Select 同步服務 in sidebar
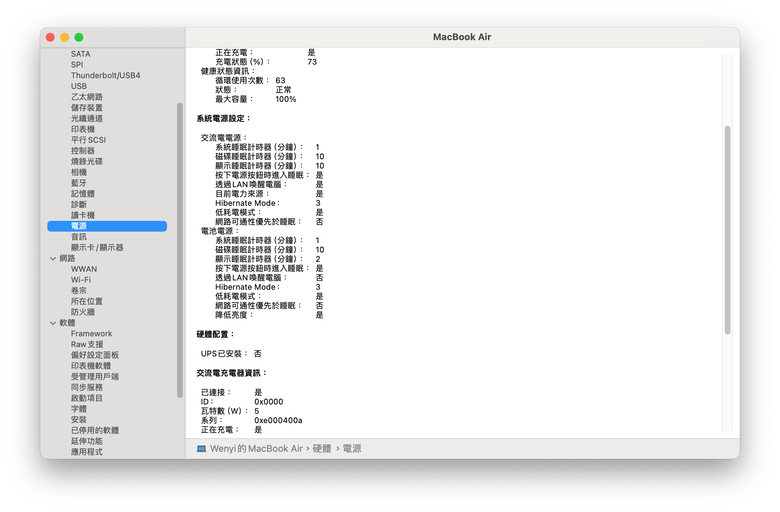 87,388
